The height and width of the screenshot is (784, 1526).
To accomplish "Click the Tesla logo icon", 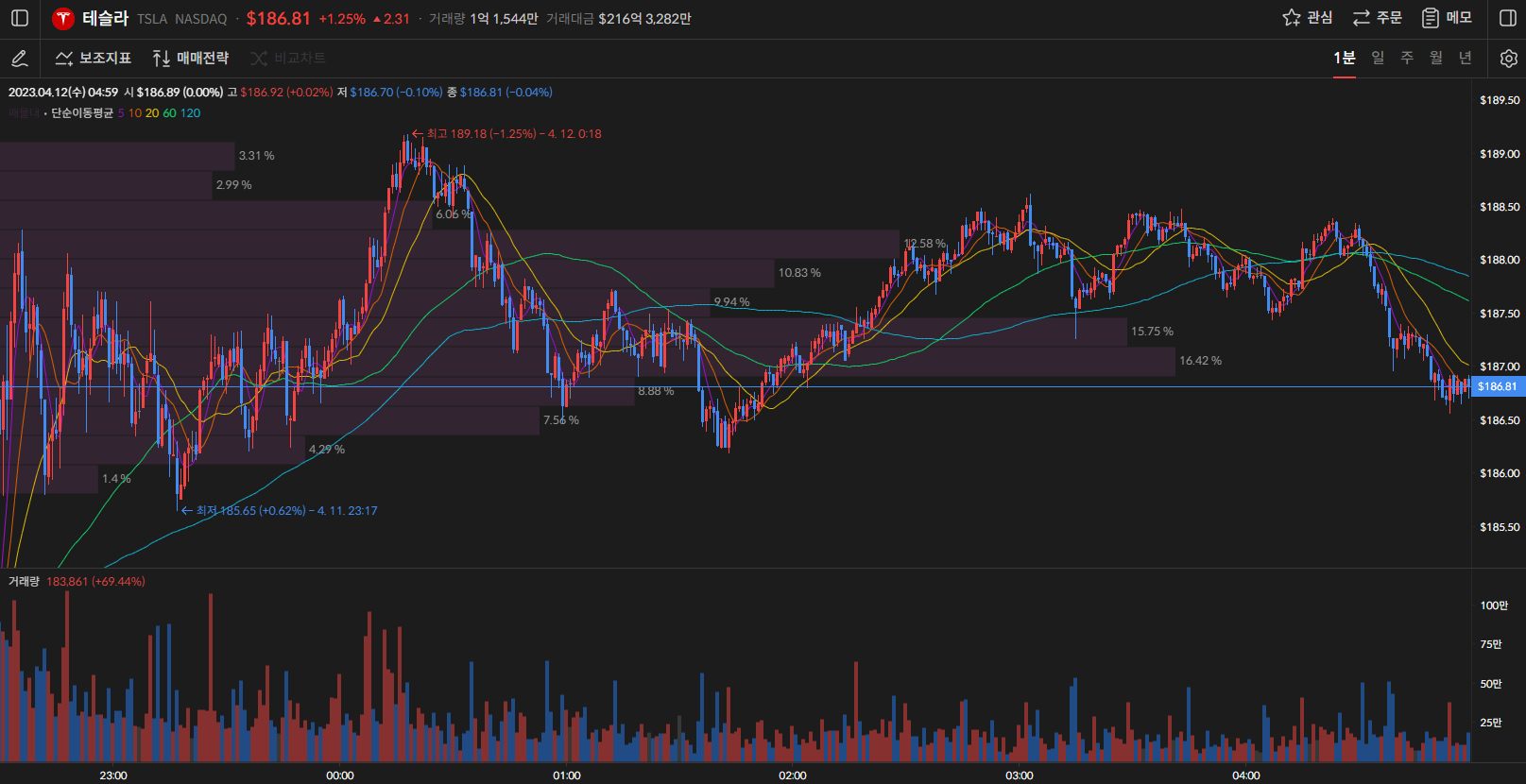I will pyautogui.click(x=63, y=18).
